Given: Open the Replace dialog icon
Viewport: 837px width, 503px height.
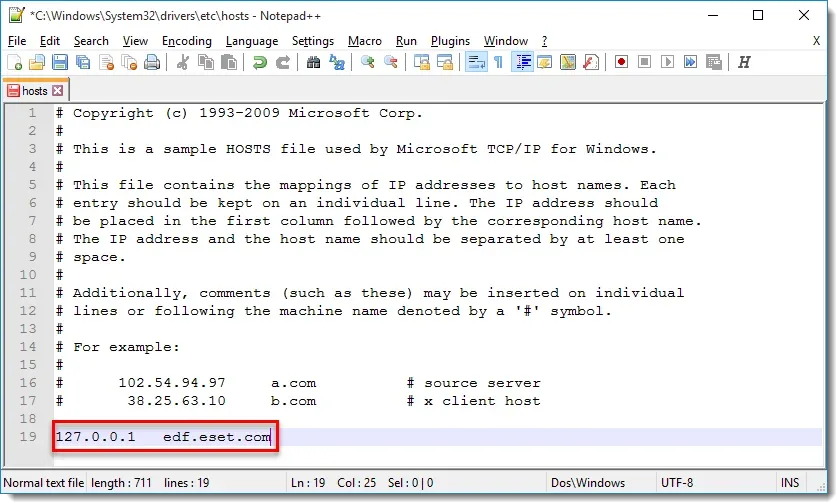Looking at the screenshot, I should point(337,62).
